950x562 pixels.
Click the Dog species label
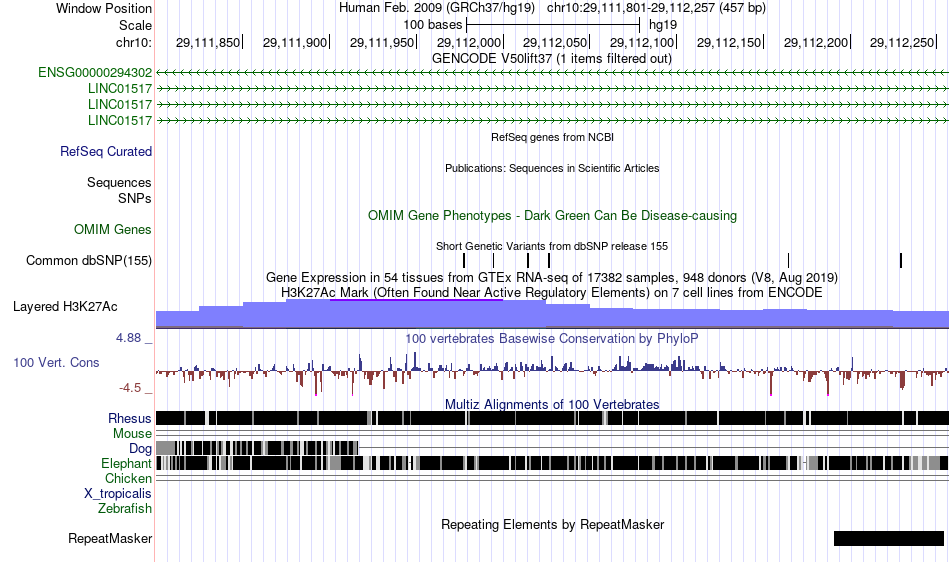[140, 448]
